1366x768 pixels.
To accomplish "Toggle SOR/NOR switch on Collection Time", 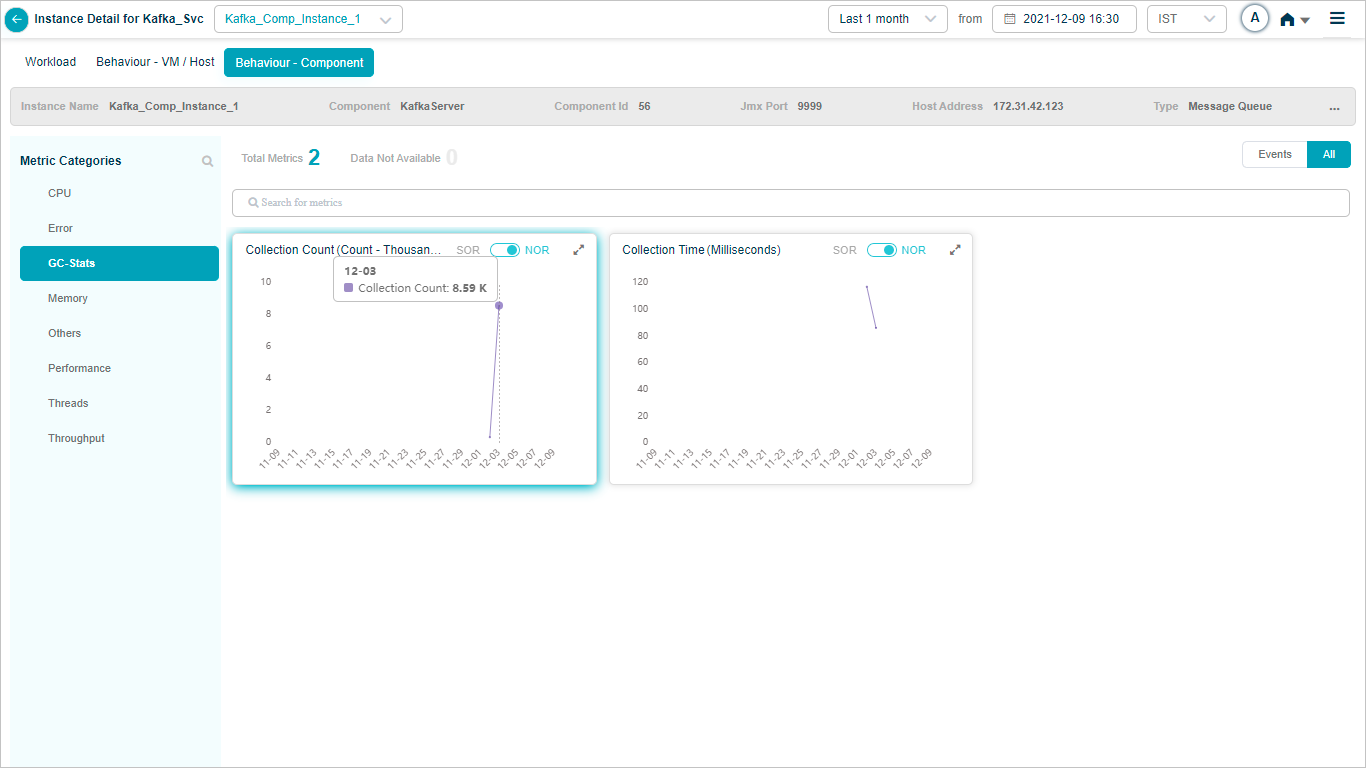I will [881, 250].
